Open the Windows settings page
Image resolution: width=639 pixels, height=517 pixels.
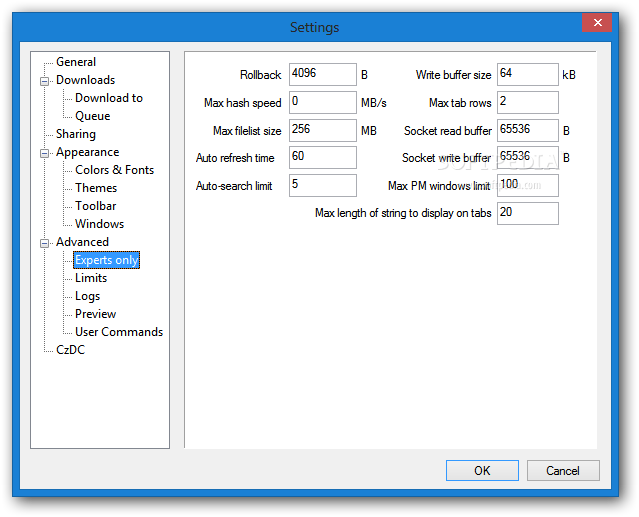[x=99, y=224]
